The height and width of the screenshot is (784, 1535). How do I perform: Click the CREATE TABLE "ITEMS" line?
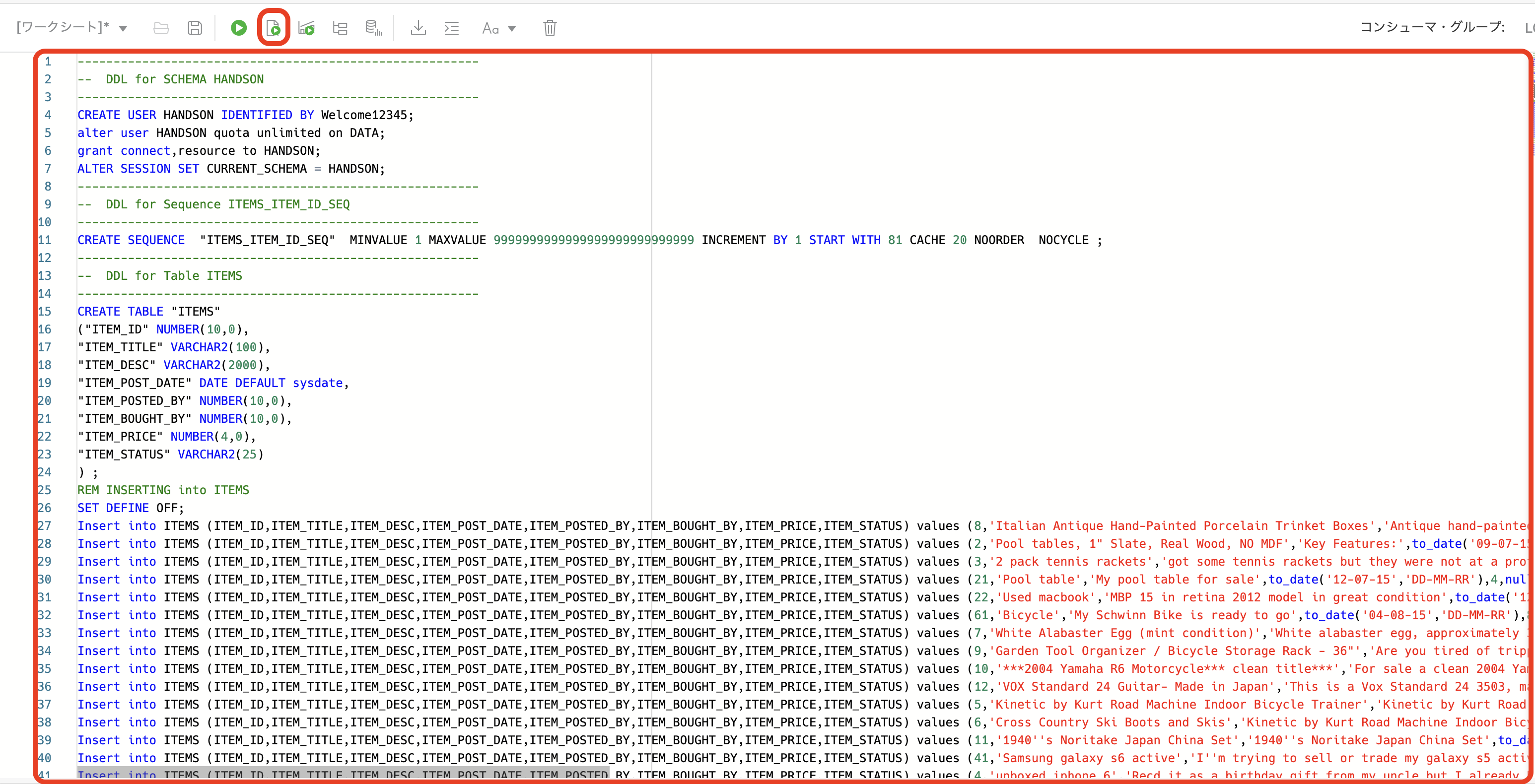point(148,312)
